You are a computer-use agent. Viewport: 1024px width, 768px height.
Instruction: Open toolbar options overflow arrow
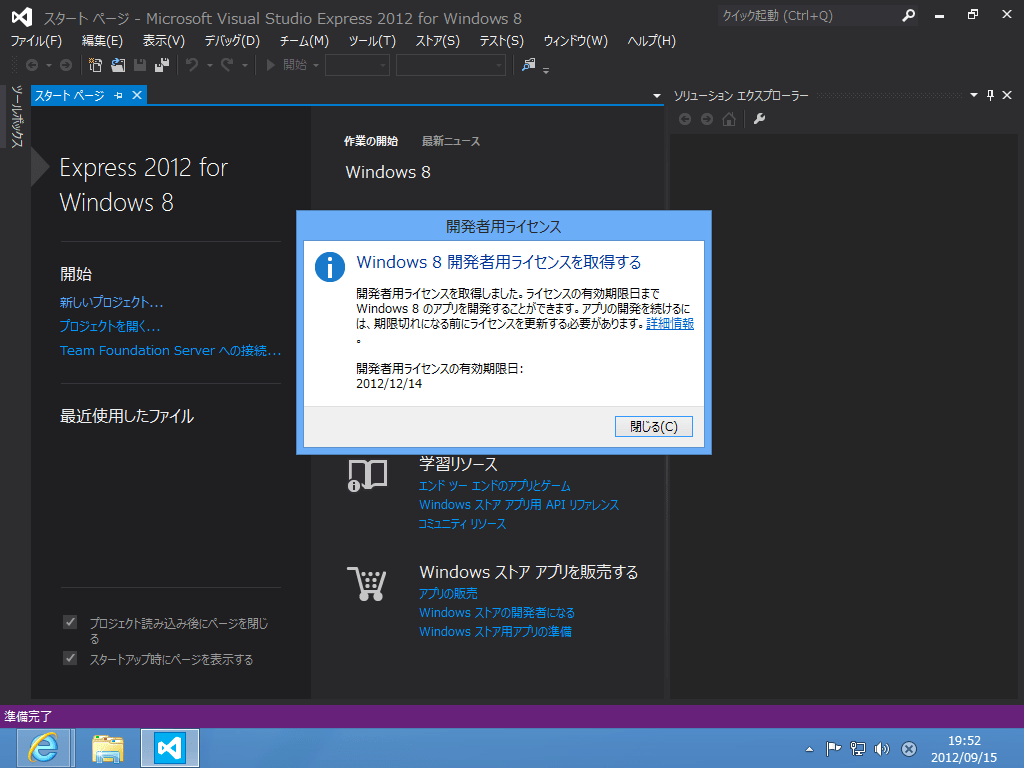(546, 70)
